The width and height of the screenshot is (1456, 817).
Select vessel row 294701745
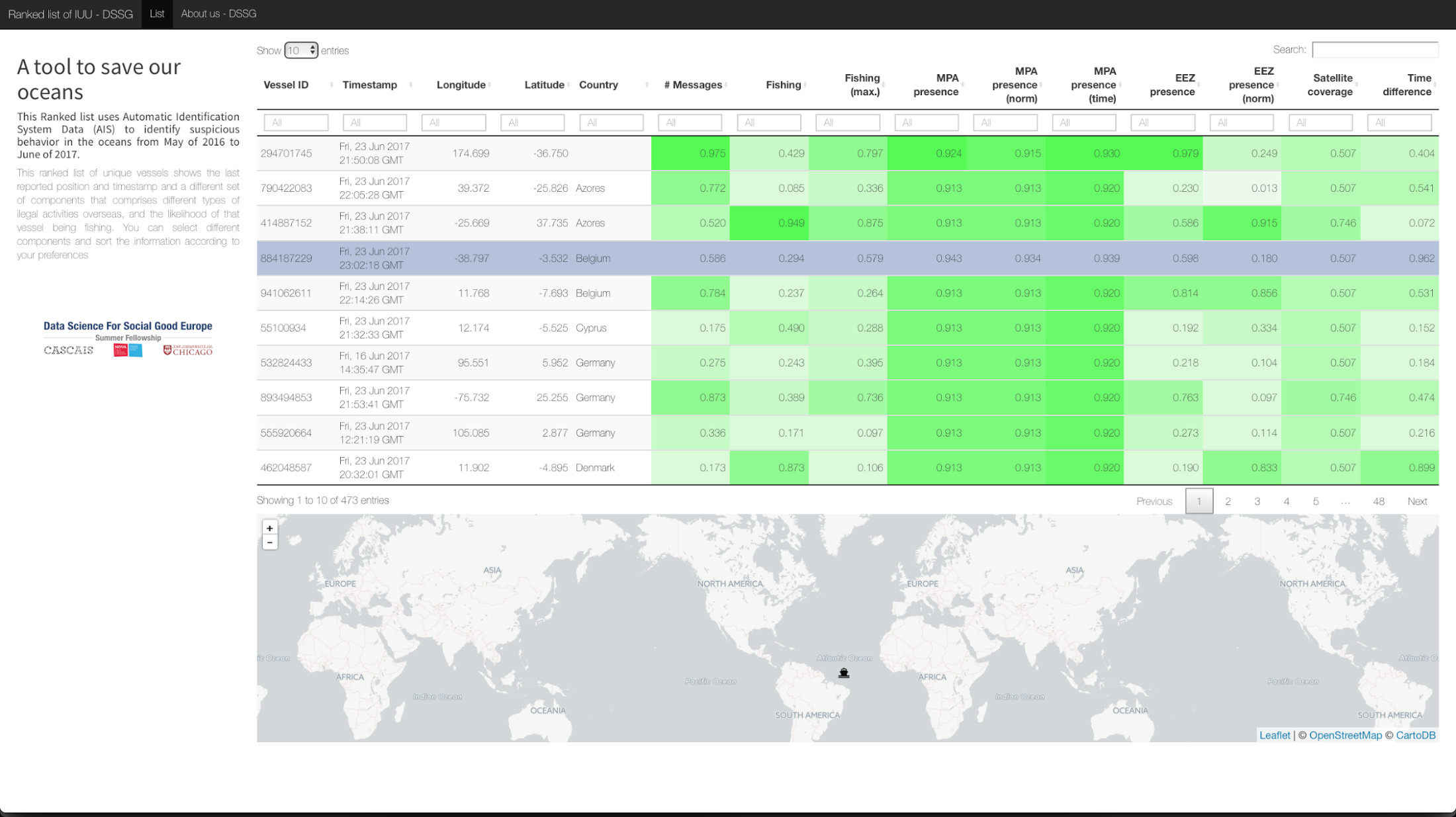point(848,153)
